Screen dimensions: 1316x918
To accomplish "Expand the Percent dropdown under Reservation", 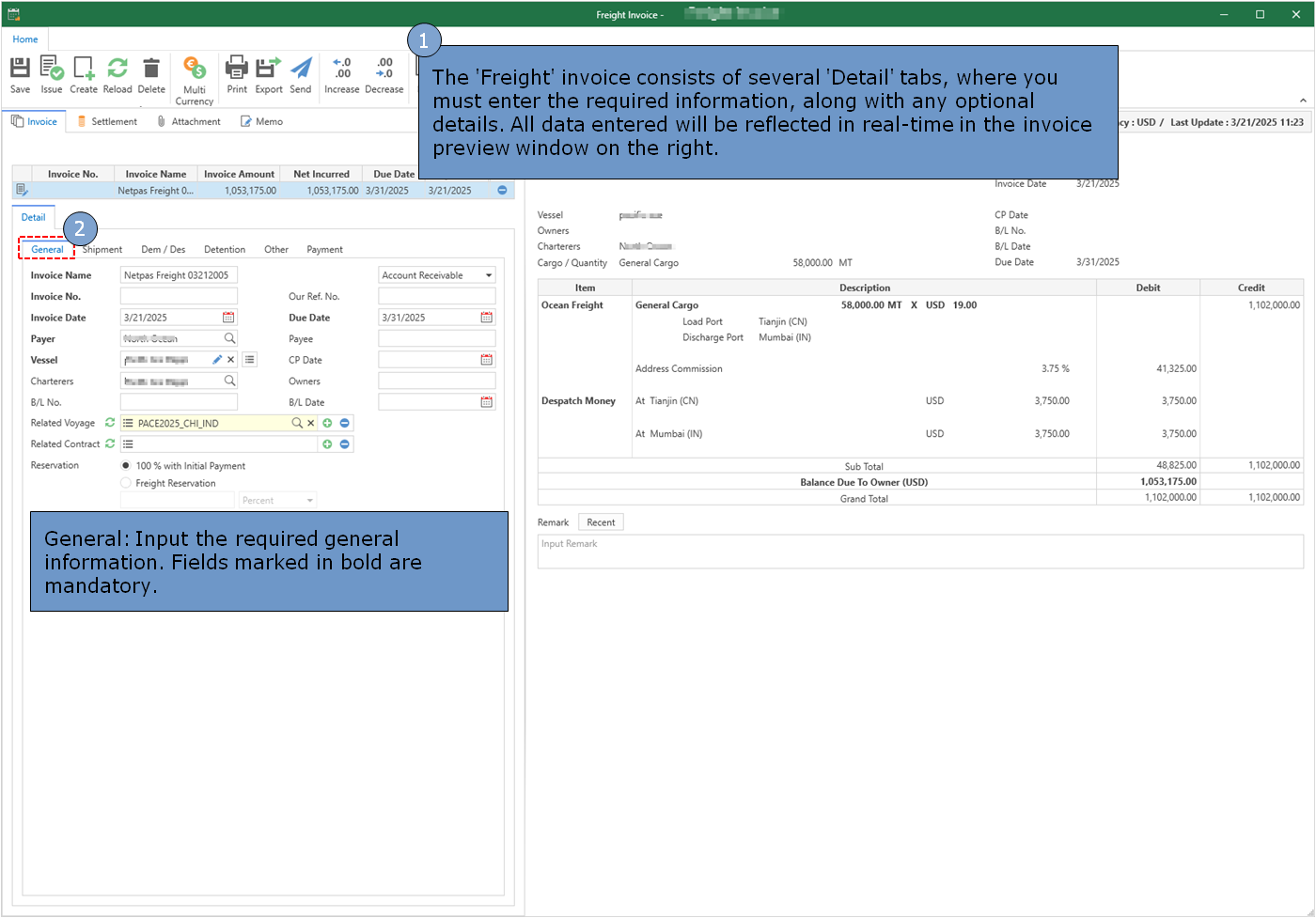I will [310, 501].
